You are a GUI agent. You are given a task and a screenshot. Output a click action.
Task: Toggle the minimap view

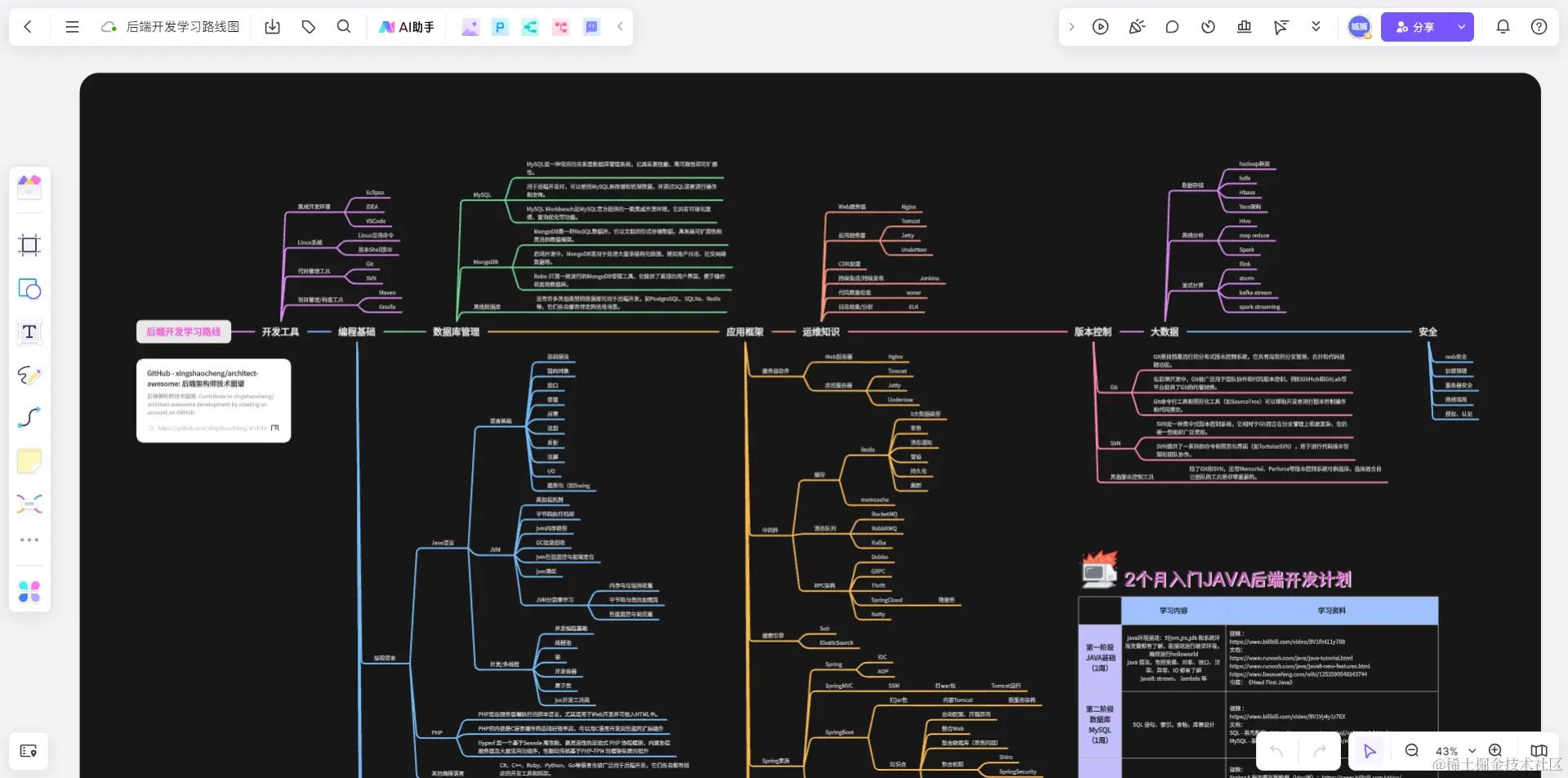click(x=1539, y=751)
